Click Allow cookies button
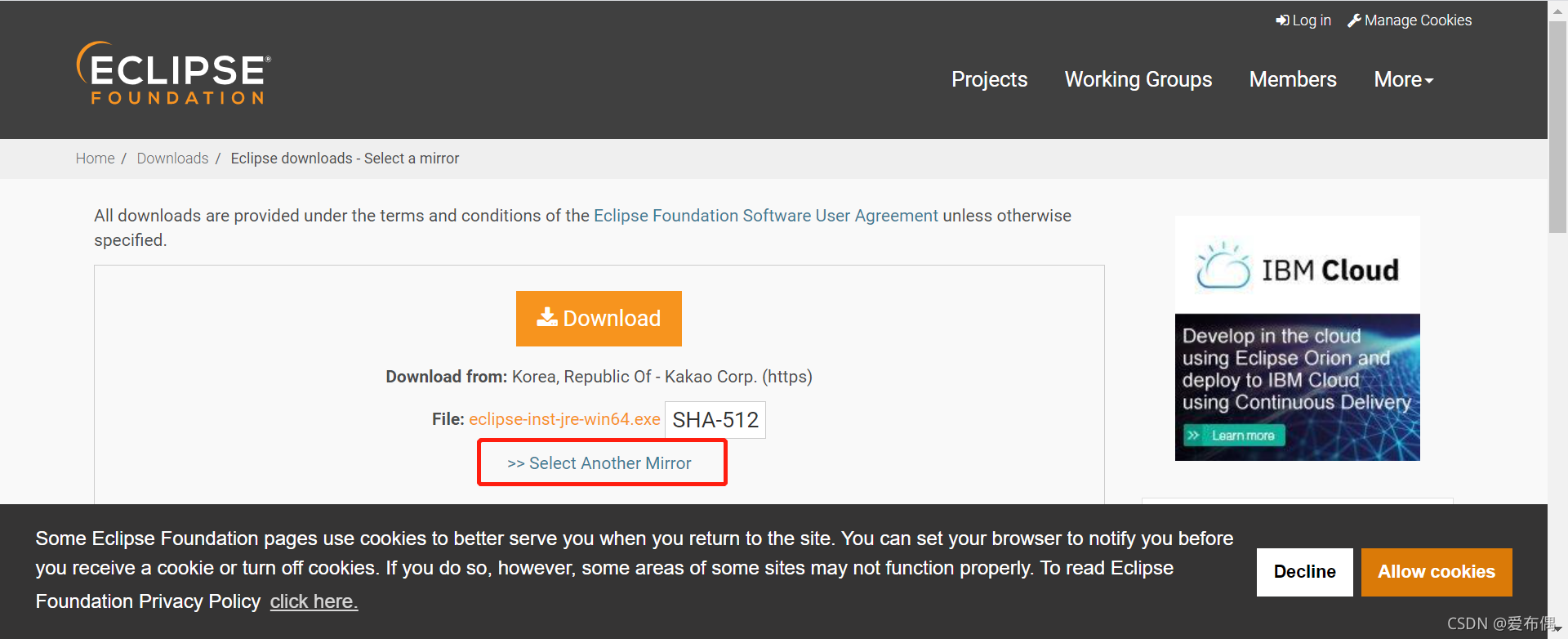This screenshot has height=639, width=1568. pyautogui.click(x=1437, y=572)
